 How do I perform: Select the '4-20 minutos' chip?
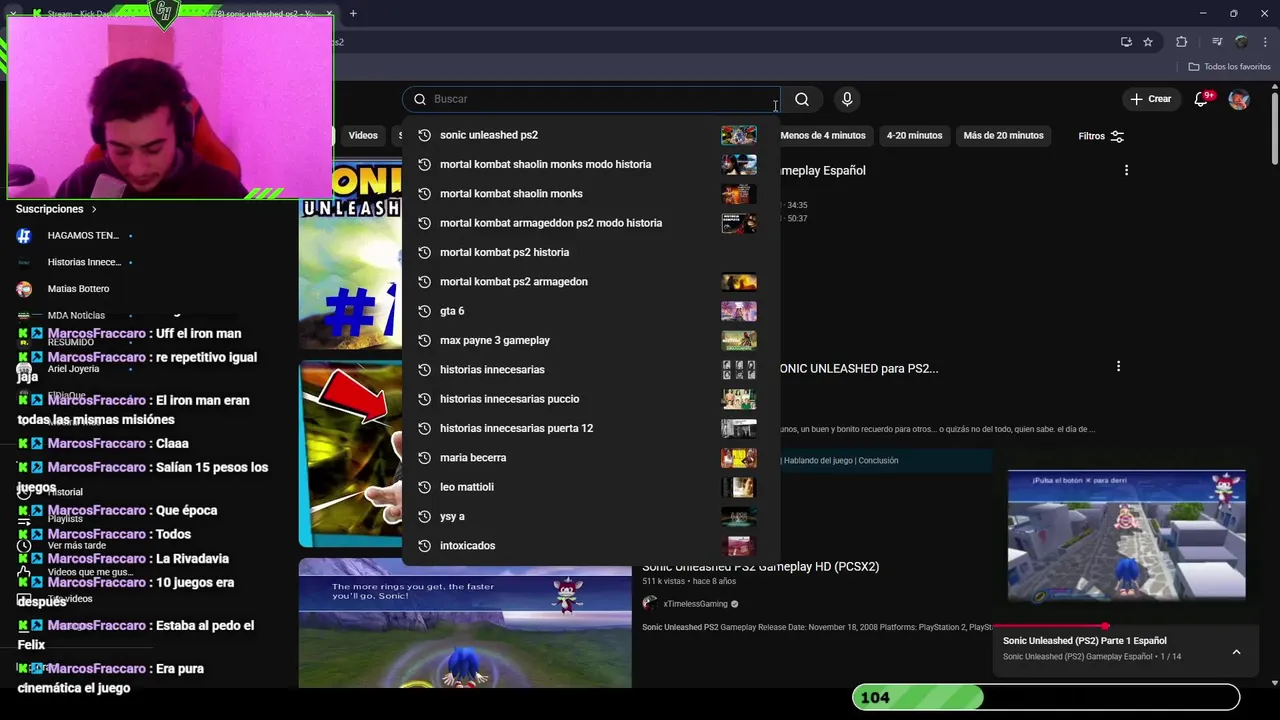click(914, 136)
